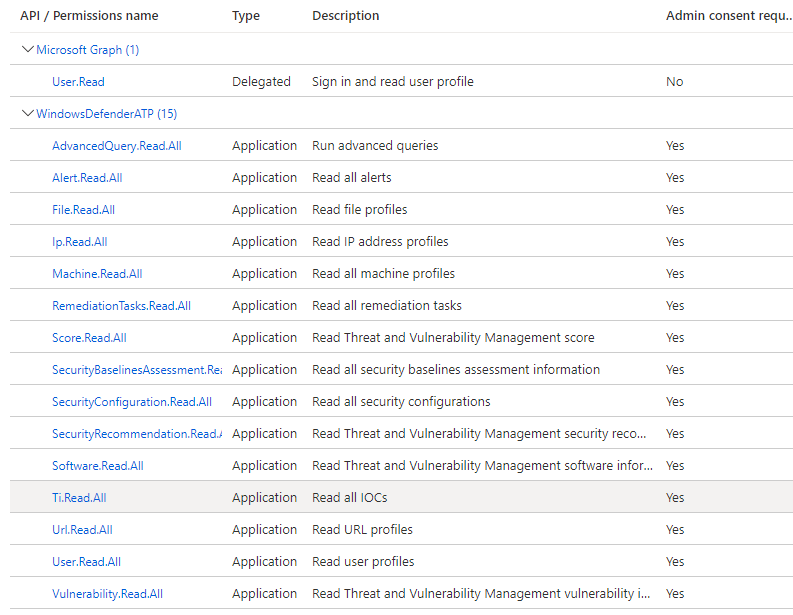The height and width of the screenshot is (615, 793).
Task: Click the API / Permissions name column header
Action: click(89, 16)
